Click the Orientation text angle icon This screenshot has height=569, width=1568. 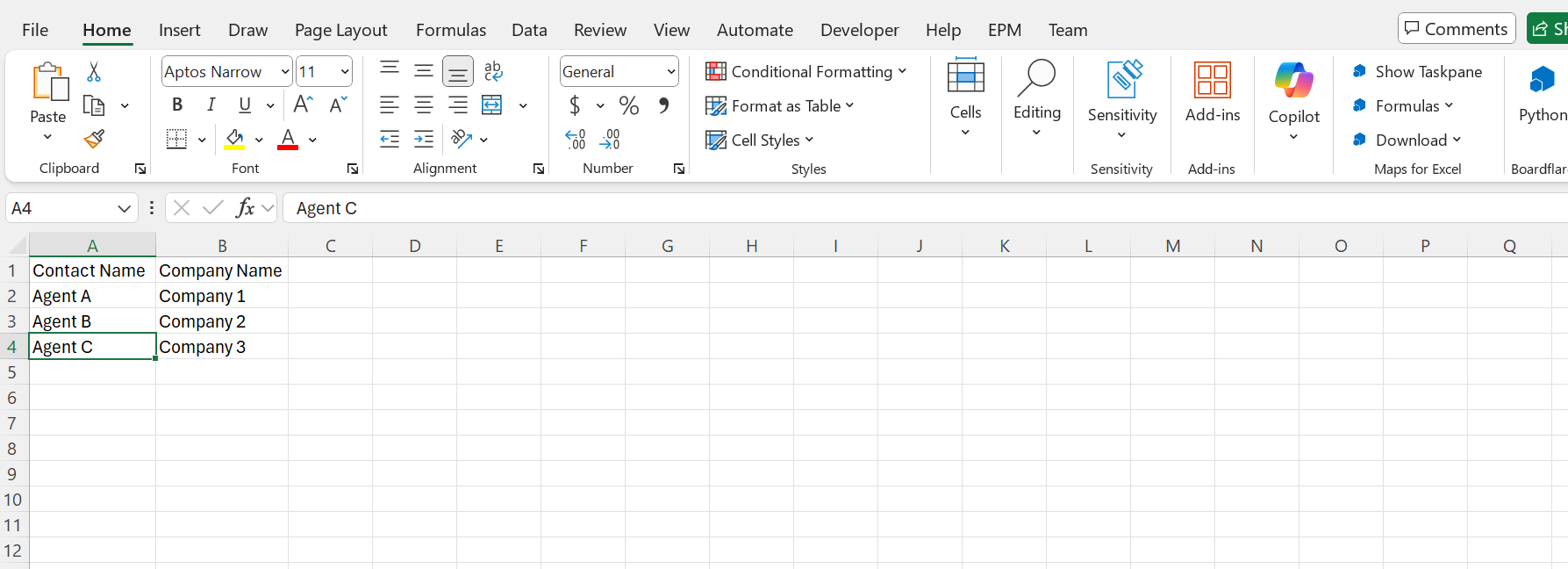point(462,139)
